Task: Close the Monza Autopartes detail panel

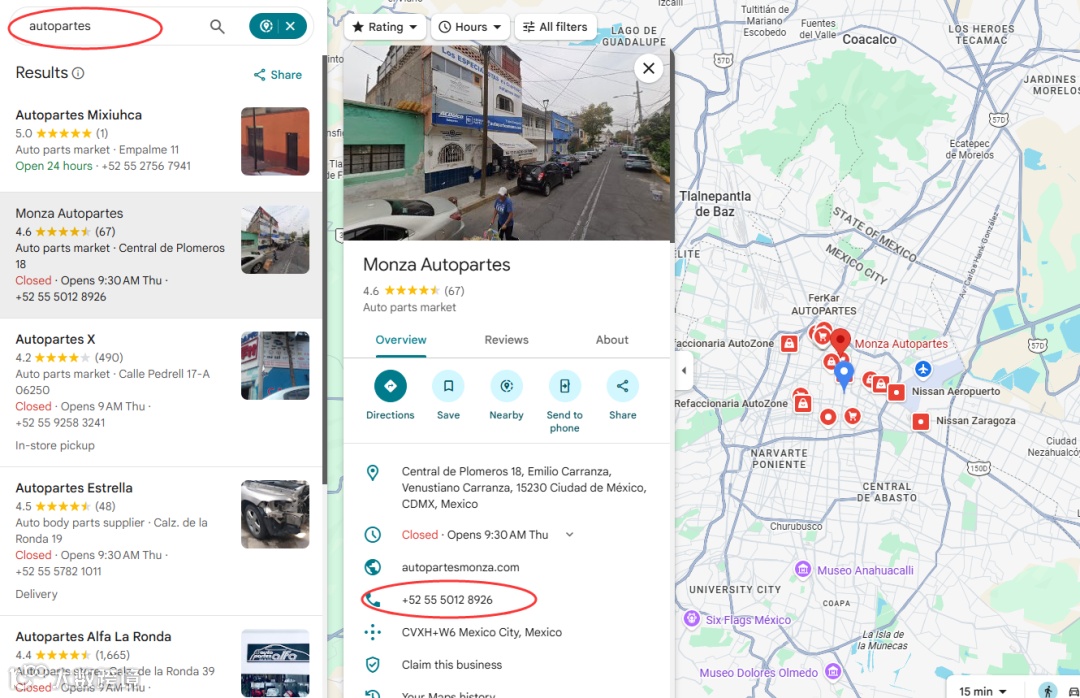Action: [x=648, y=68]
